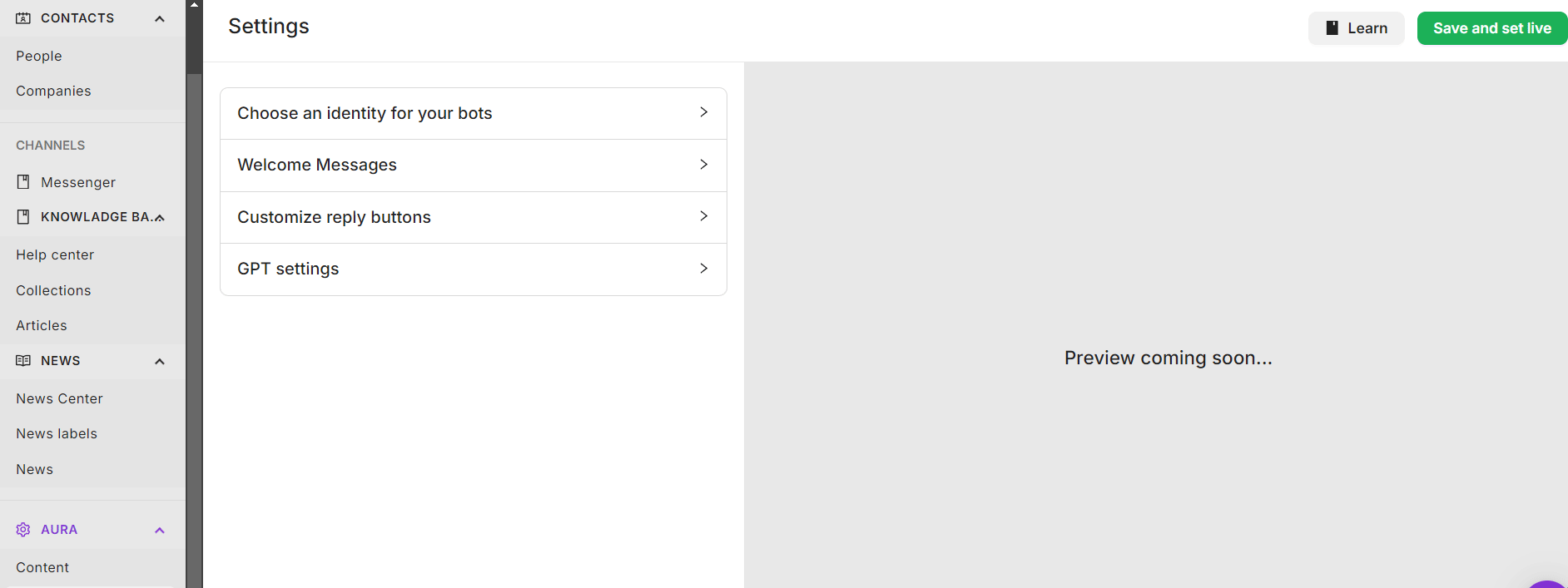The image size is (1568, 588).
Task: Click the Messenger channel icon
Action: coord(23,182)
